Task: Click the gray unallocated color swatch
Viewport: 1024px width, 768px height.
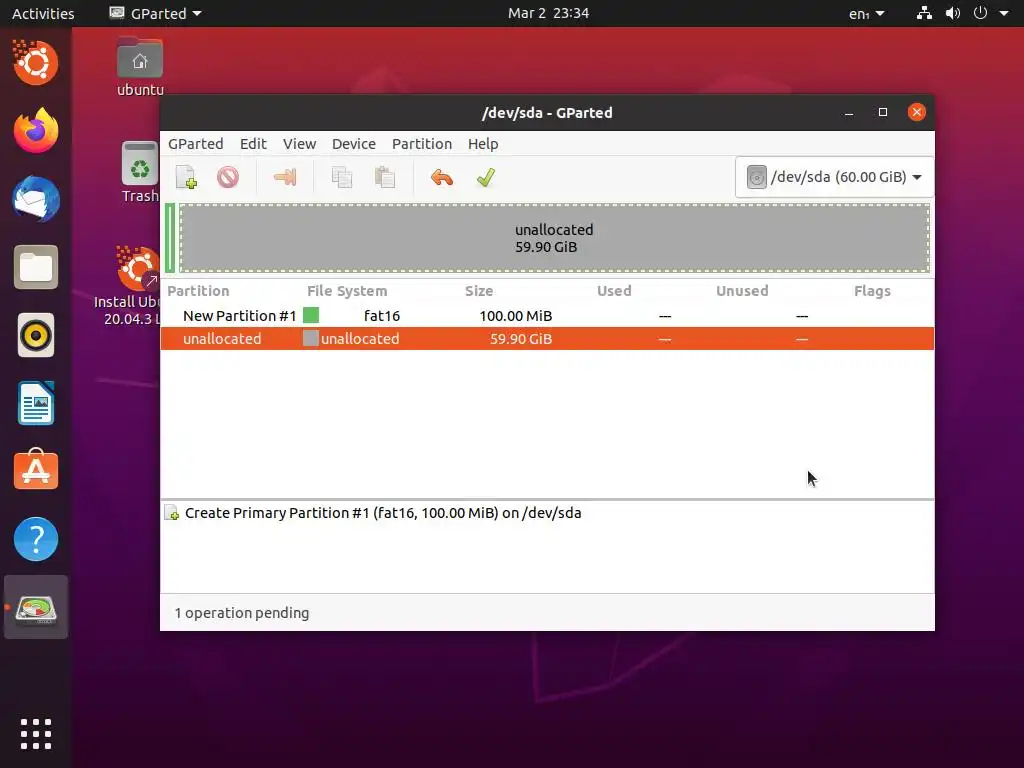Action: click(x=311, y=338)
